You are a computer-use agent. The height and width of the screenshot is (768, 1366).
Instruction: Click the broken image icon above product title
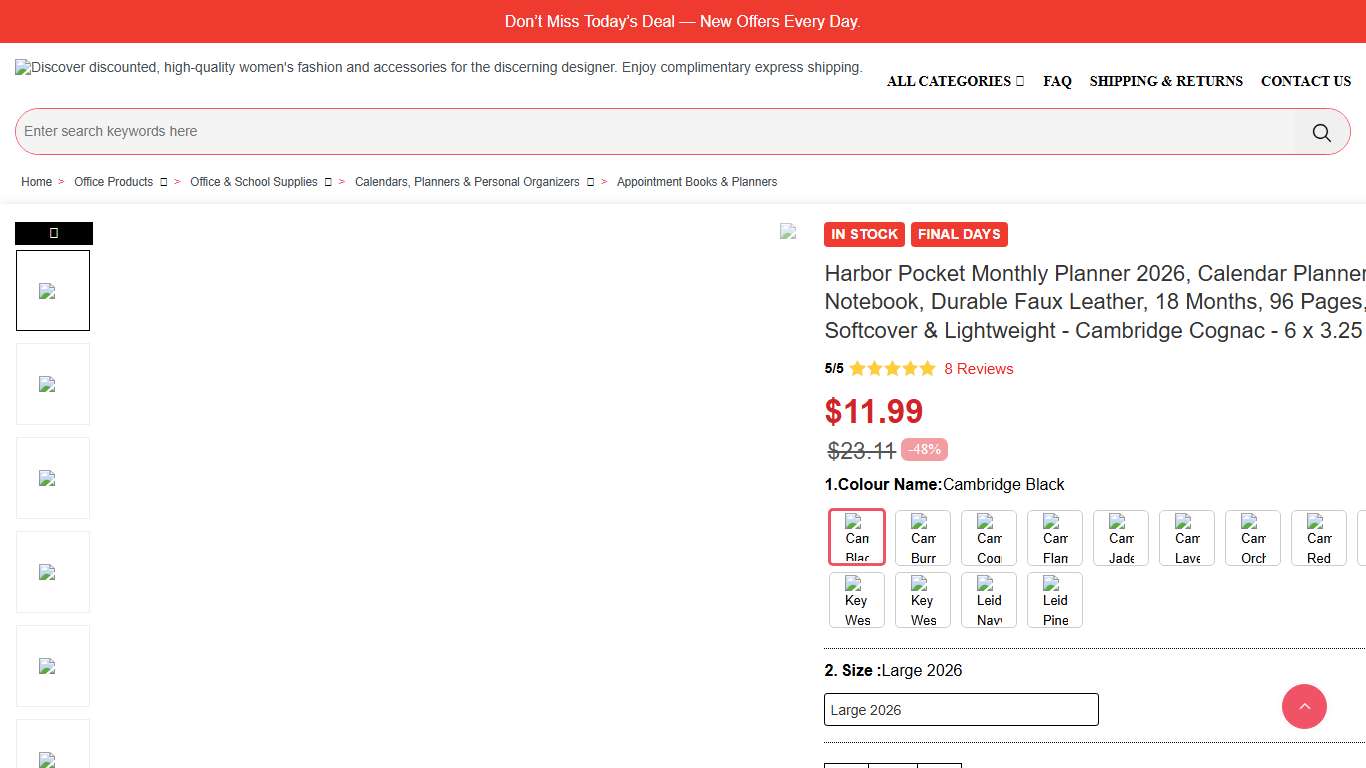788,232
